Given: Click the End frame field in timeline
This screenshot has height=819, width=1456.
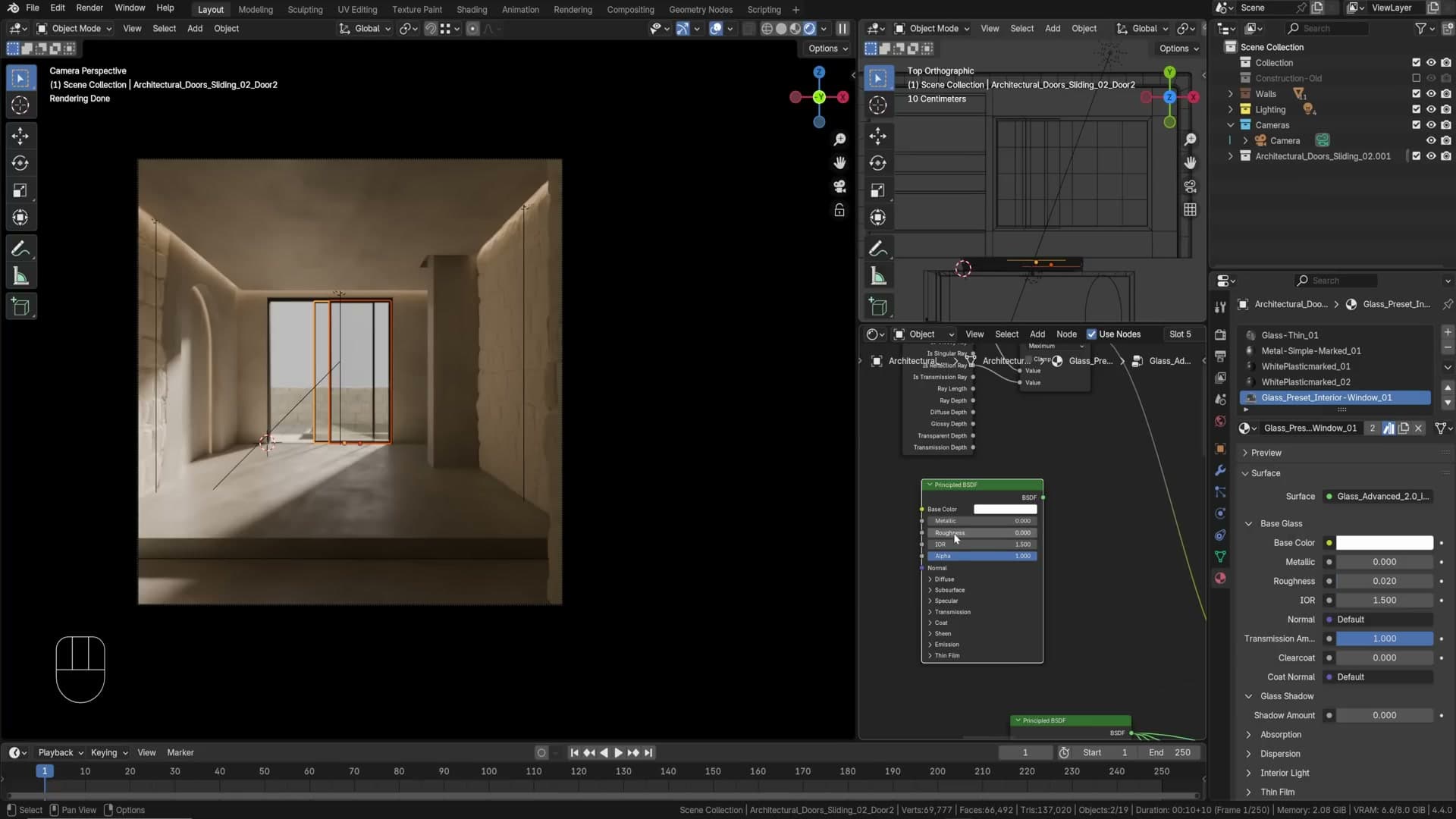Looking at the screenshot, I should pos(1169,752).
